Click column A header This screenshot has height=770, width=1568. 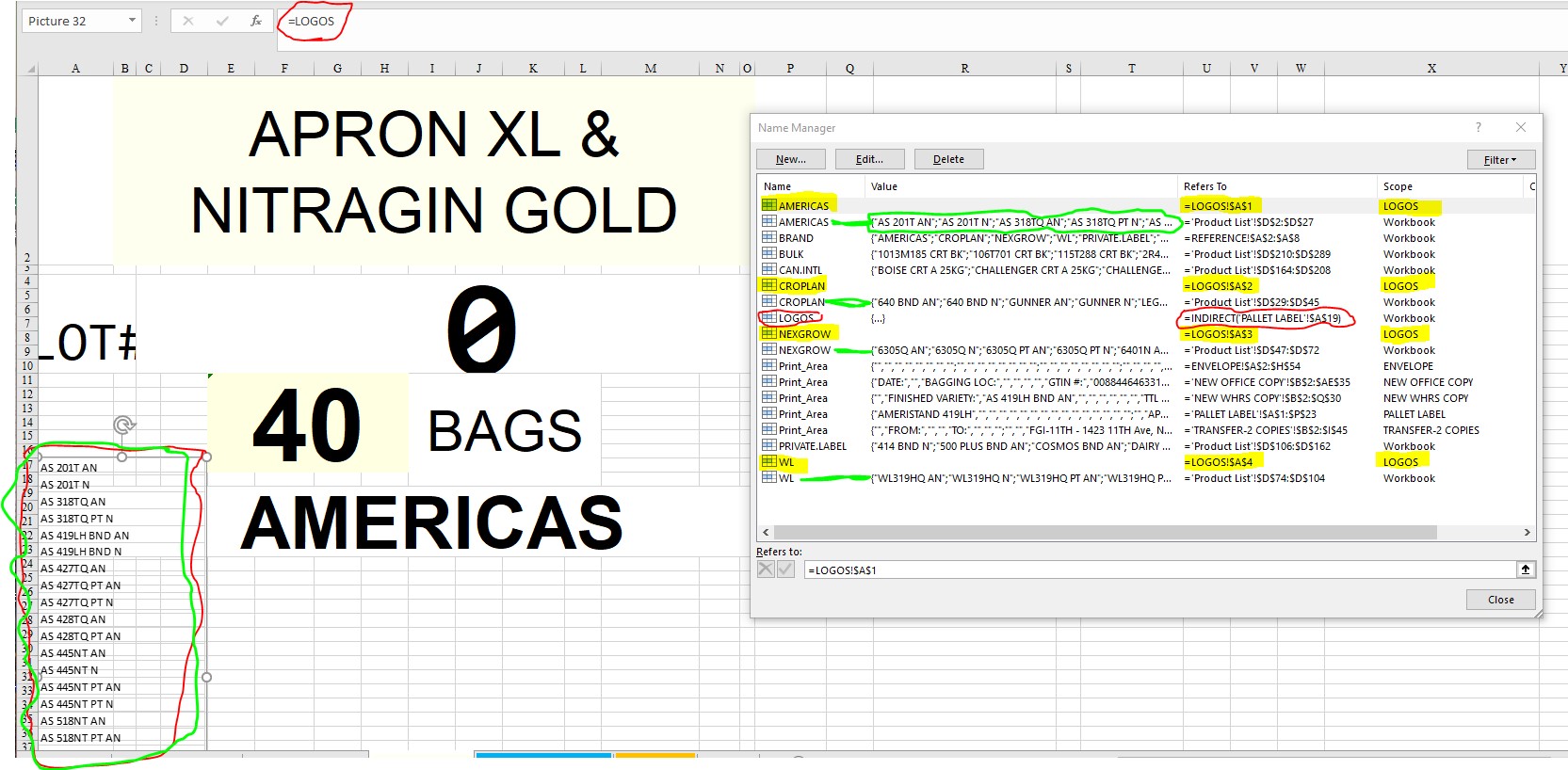coord(75,69)
